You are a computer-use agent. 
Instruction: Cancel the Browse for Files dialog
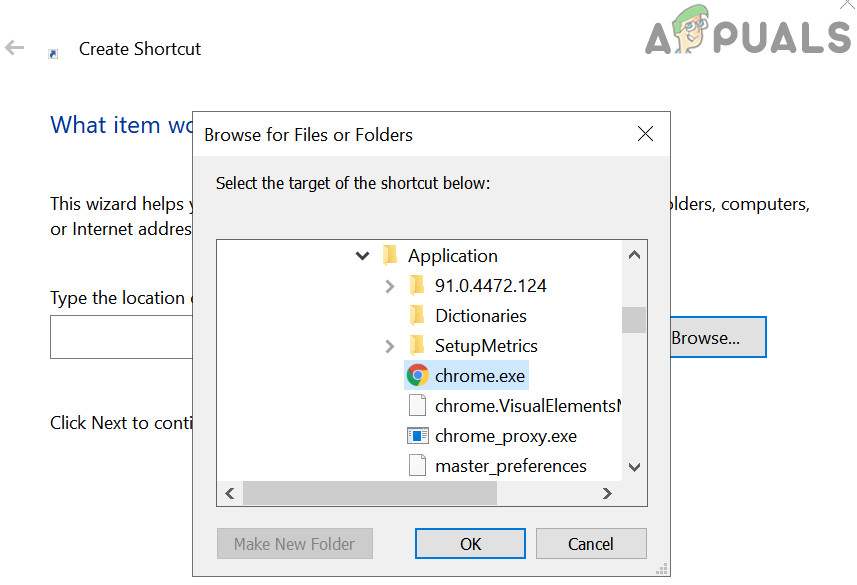pyautogui.click(x=590, y=544)
